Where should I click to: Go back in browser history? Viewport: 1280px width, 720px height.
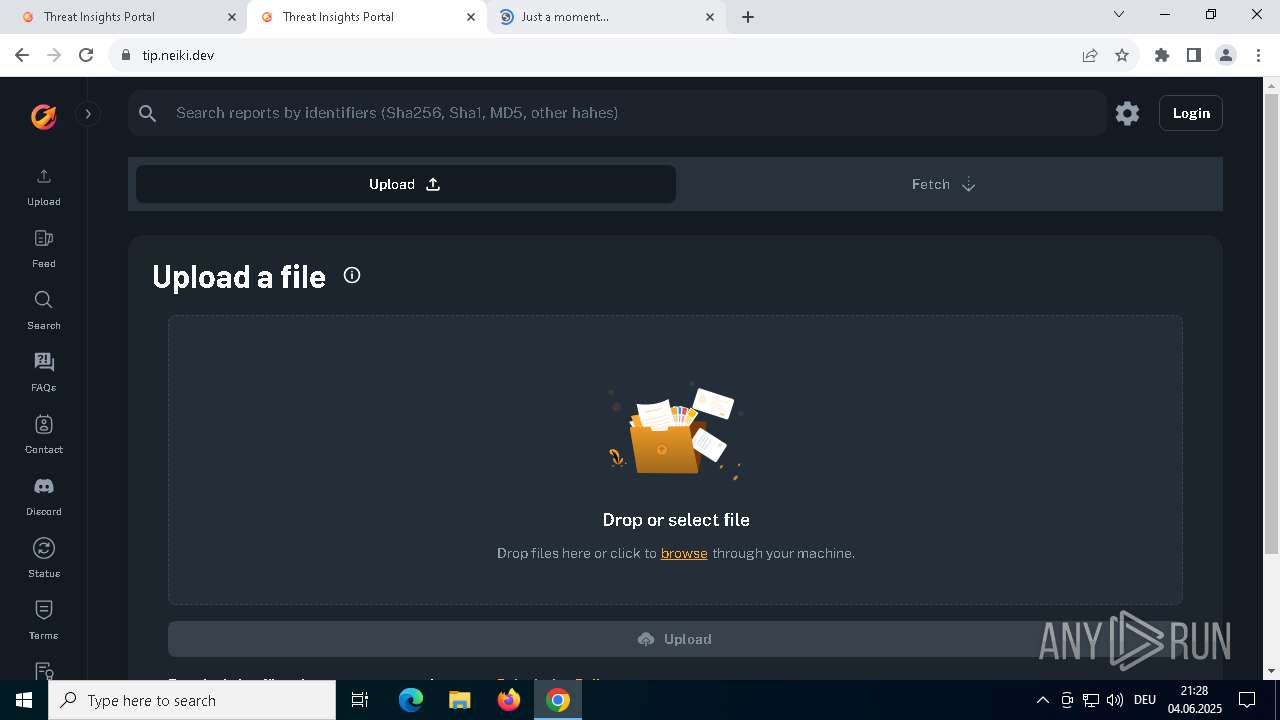pyautogui.click(x=22, y=55)
